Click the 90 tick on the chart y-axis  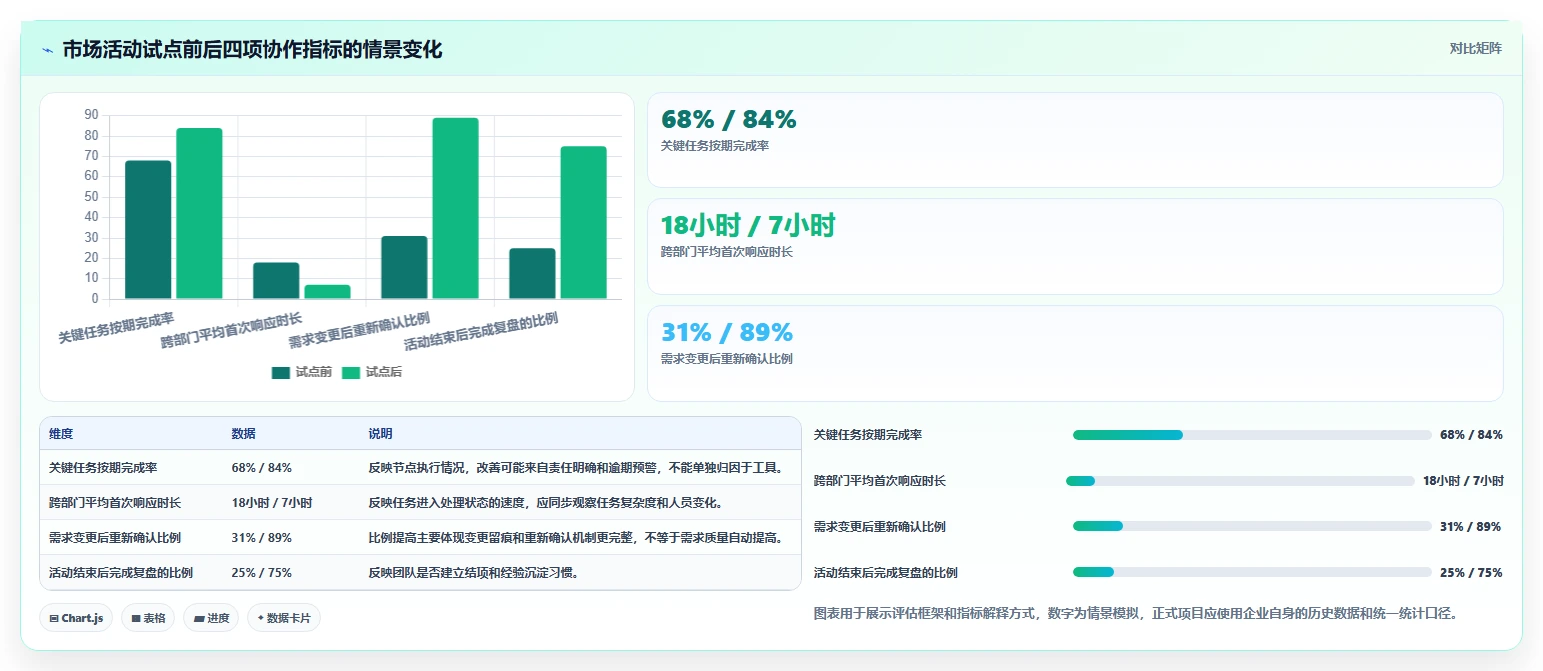click(x=91, y=115)
